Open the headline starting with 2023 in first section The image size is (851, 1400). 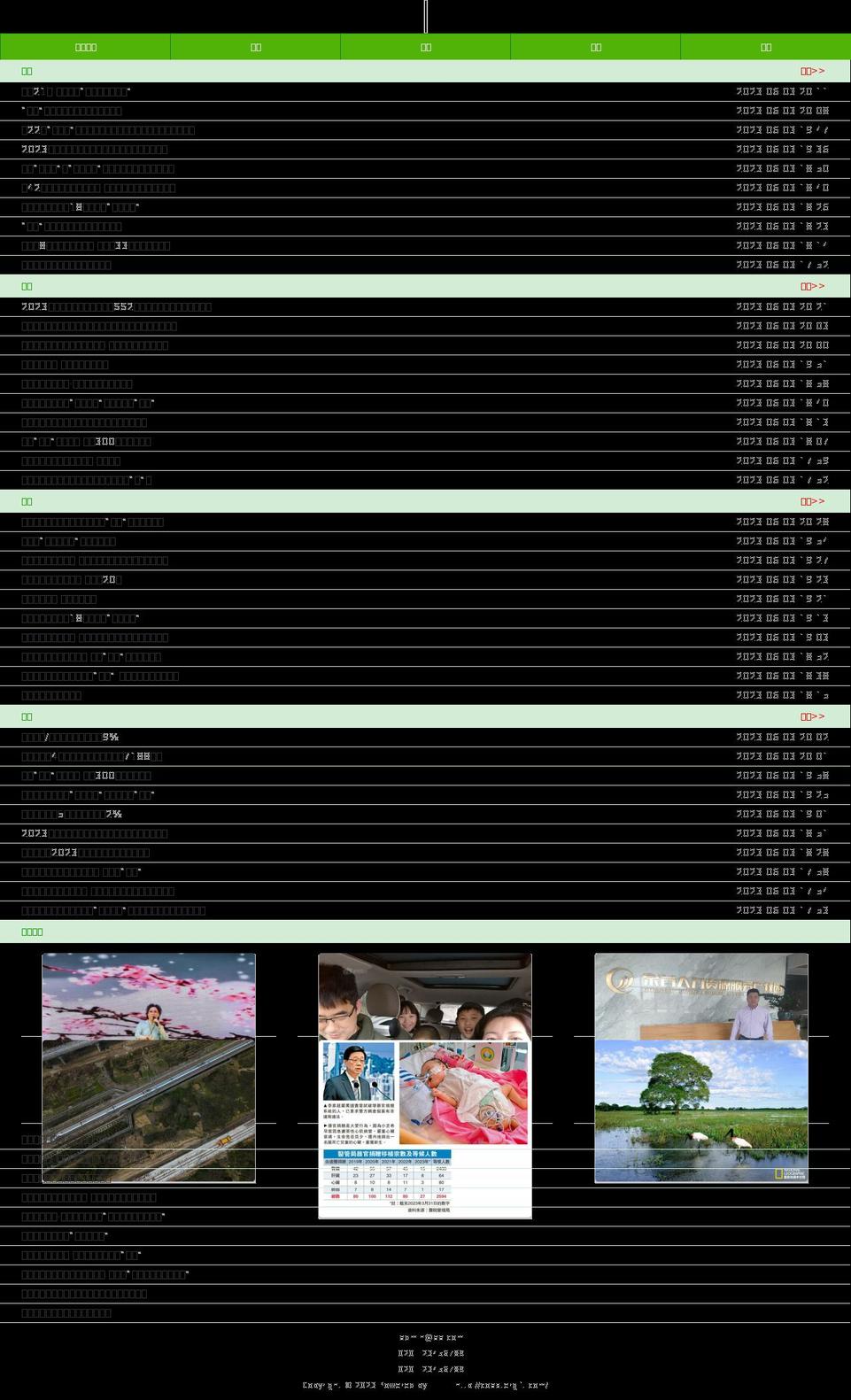[x=95, y=150]
